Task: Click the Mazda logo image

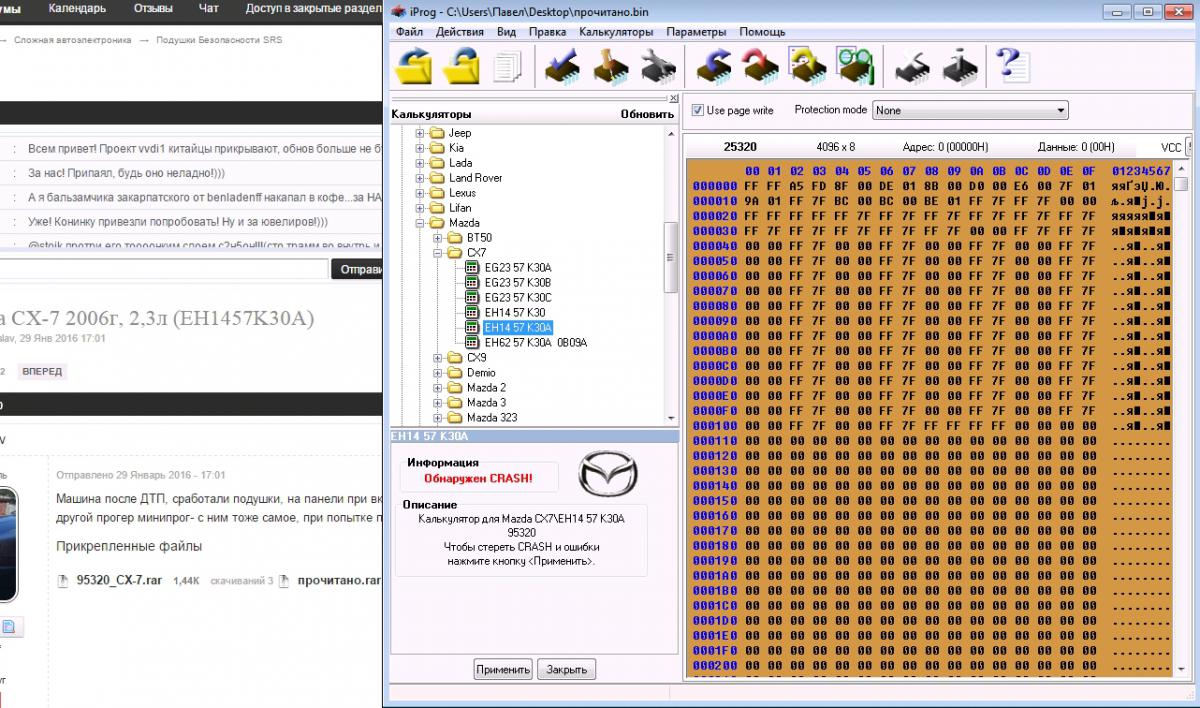Action: coord(607,473)
